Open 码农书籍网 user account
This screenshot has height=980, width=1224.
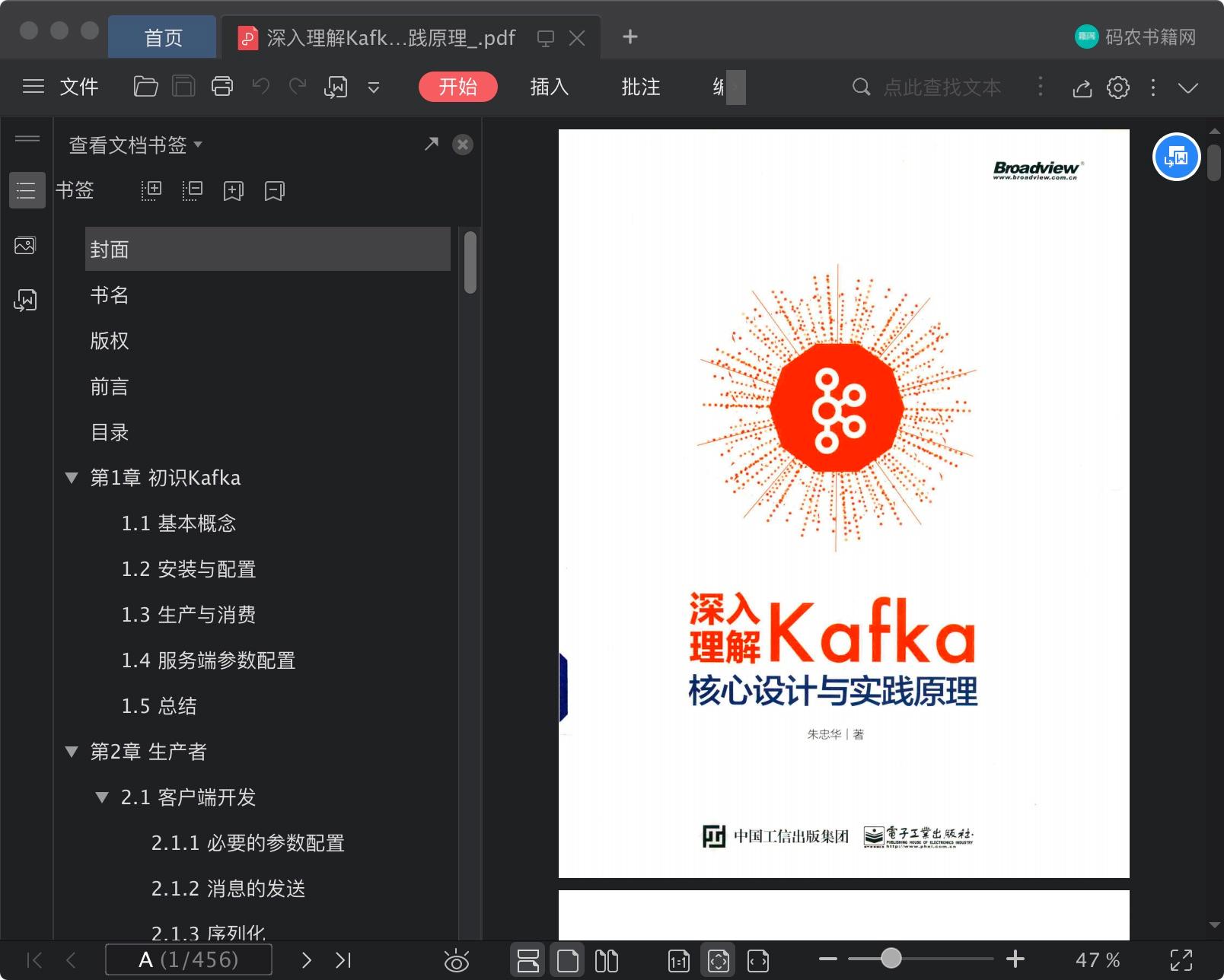tap(1136, 37)
